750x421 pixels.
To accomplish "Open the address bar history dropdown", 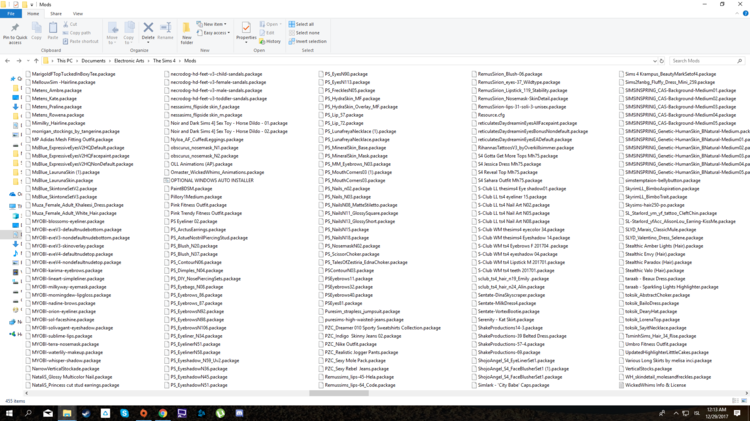I will coord(654,61).
